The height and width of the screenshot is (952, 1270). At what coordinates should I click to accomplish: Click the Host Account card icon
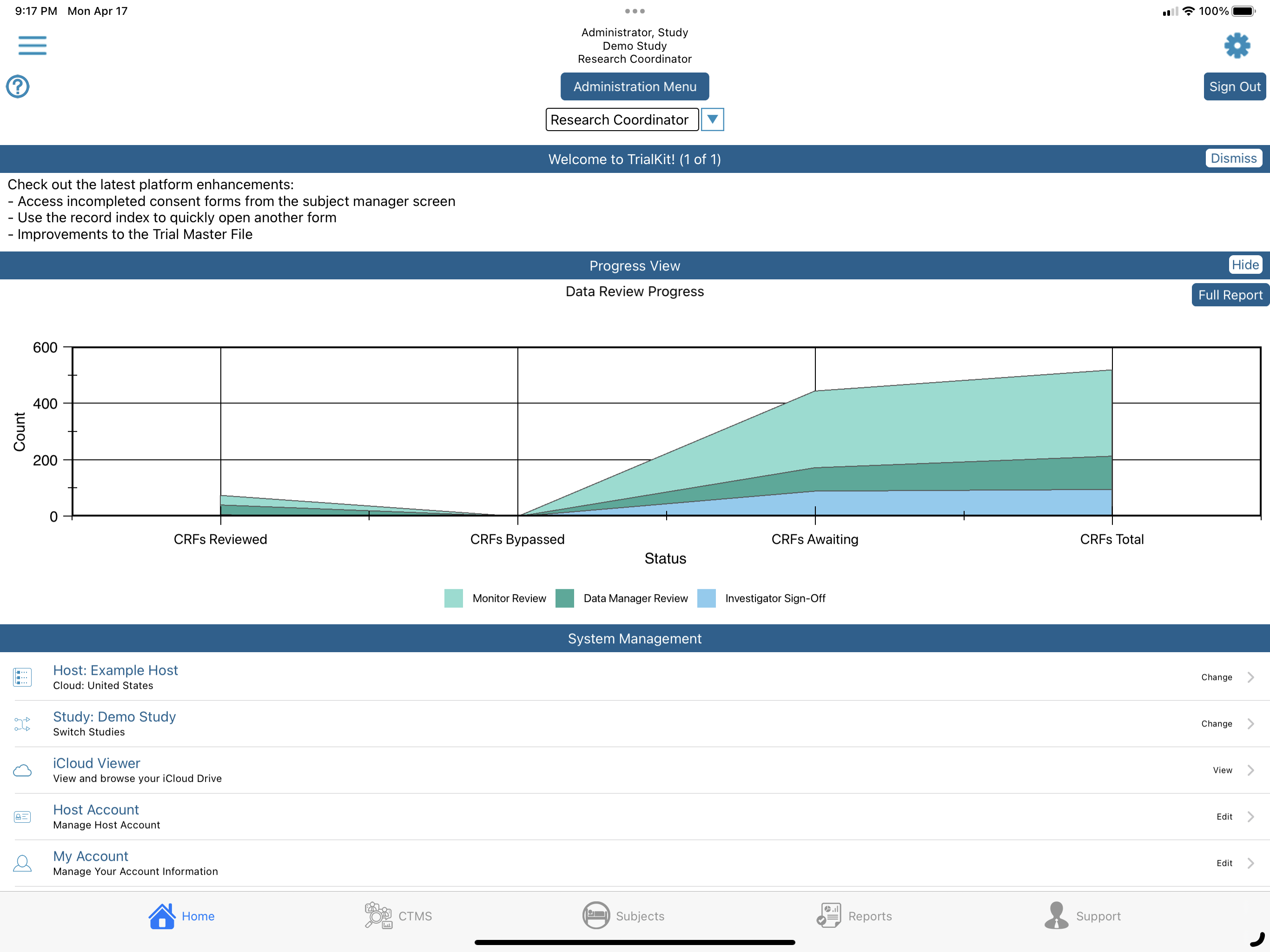tap(22, 817)
